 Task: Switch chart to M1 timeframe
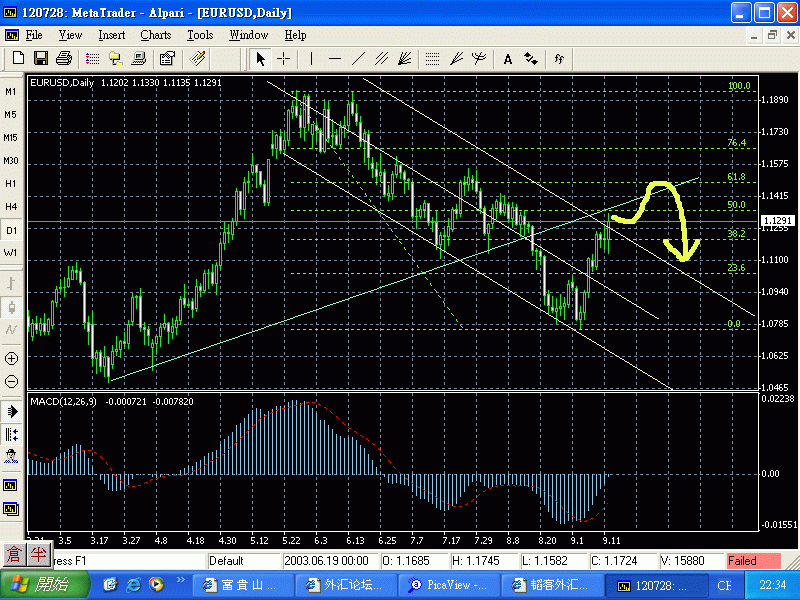coord(11,92)
